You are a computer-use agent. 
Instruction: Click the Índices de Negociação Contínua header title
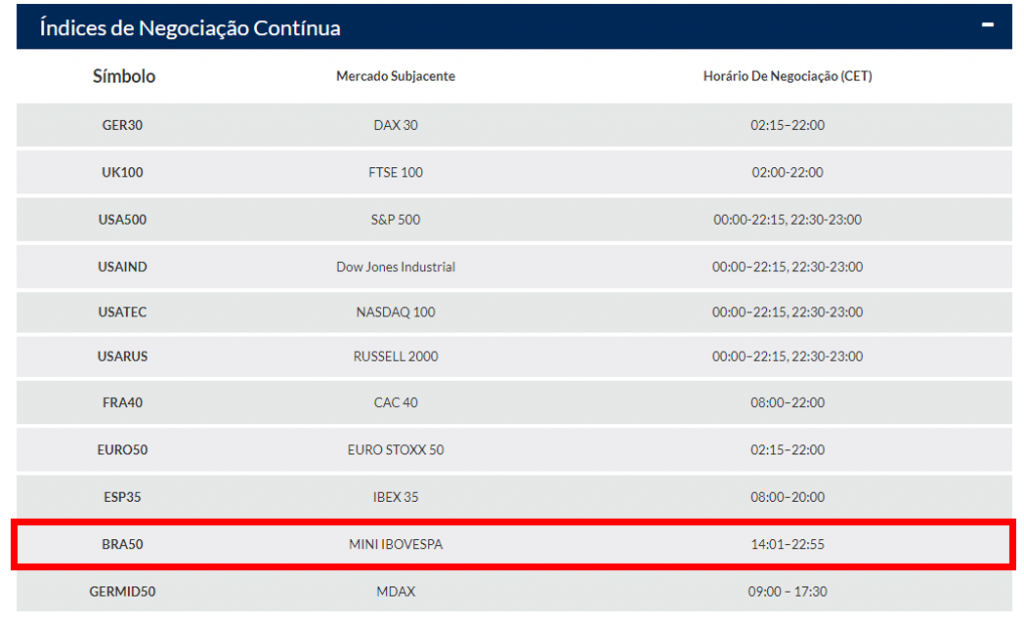coord(190,28)
